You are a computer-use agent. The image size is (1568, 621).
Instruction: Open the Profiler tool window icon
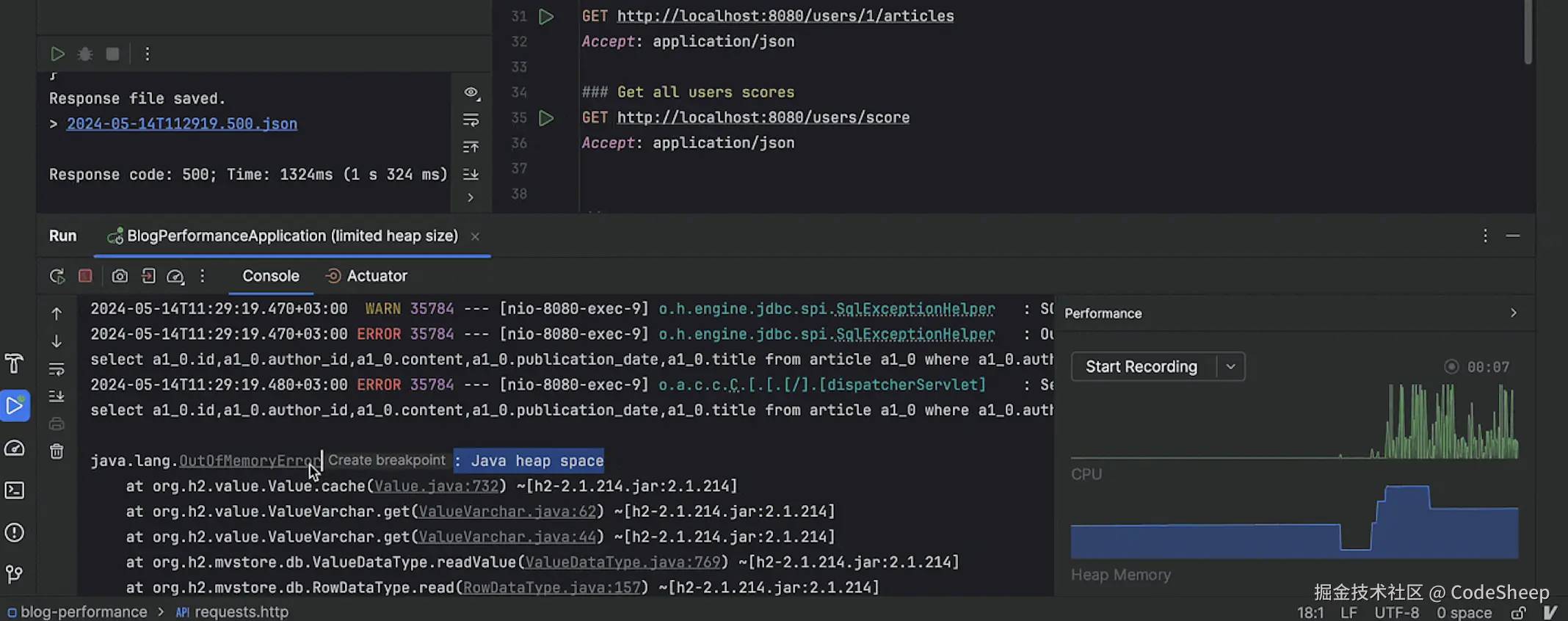[x=15, y=448]
